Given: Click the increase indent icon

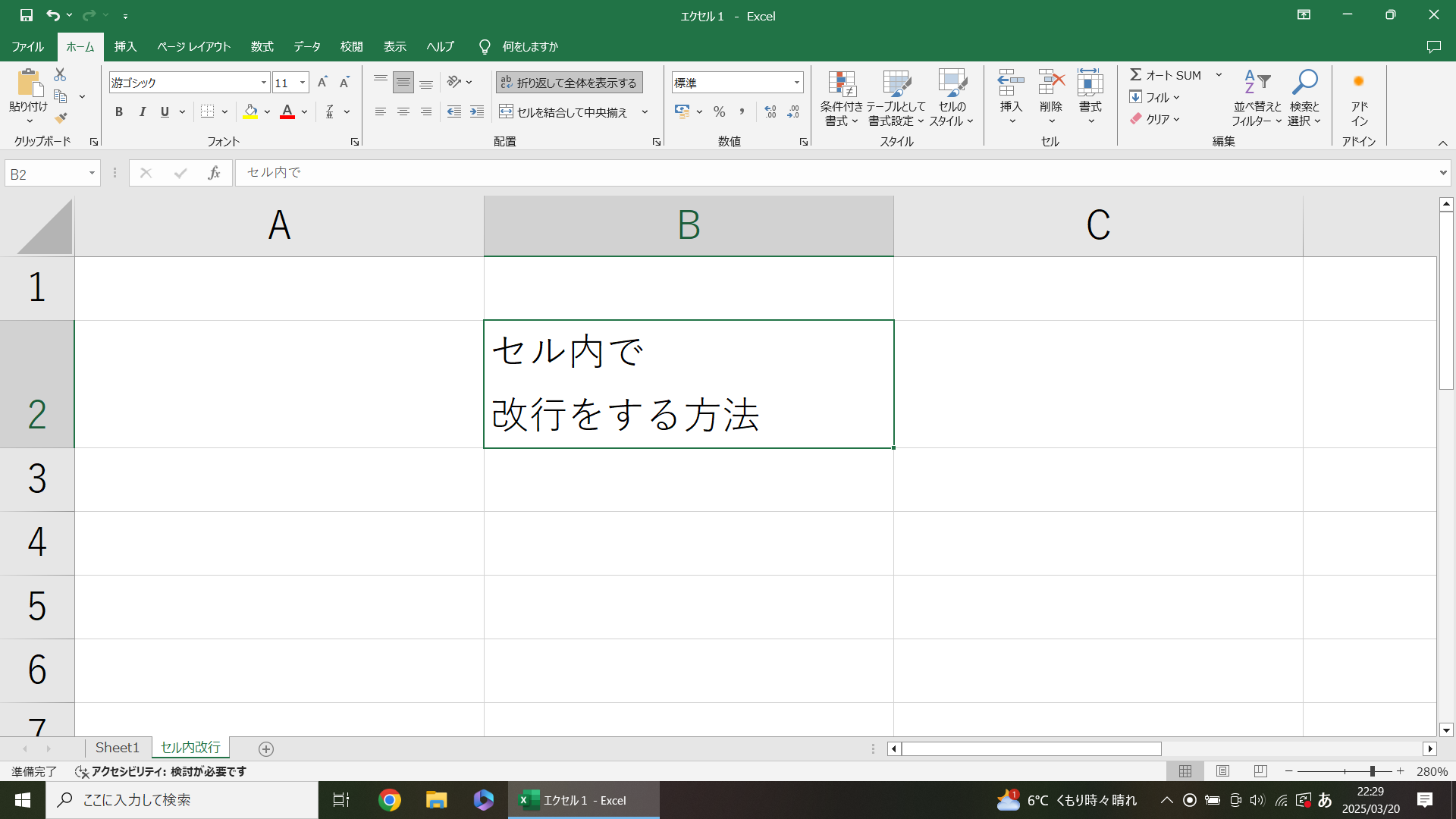Looking at the screenshot, I should pyautogui.click(x=476, y=111).
